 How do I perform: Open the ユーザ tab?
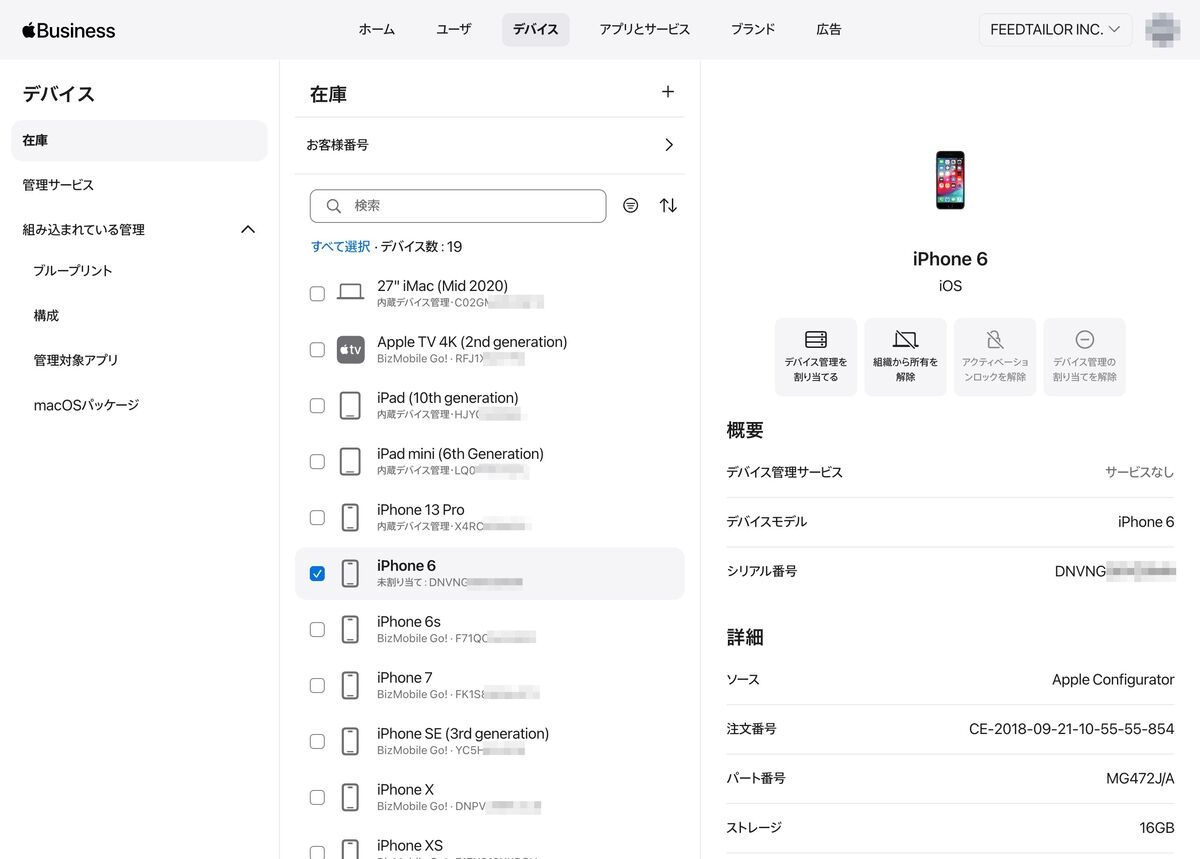[x=454, y=30]
